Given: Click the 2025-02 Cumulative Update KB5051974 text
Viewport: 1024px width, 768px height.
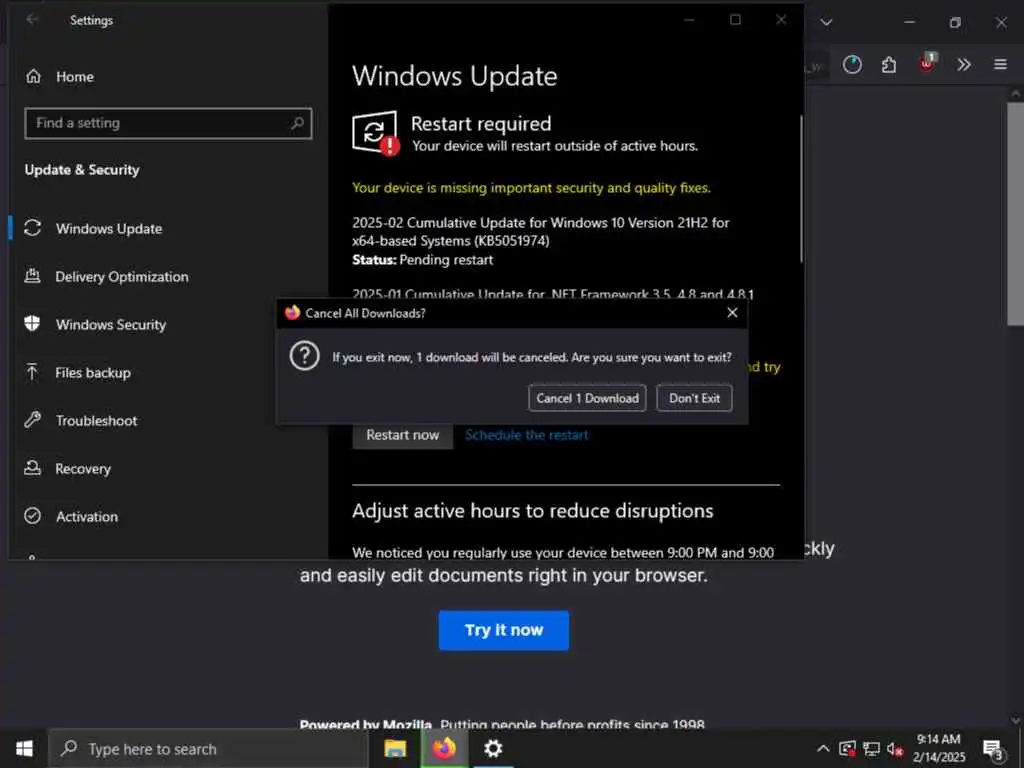Looking at the screenshot, I should click(541, 232).
